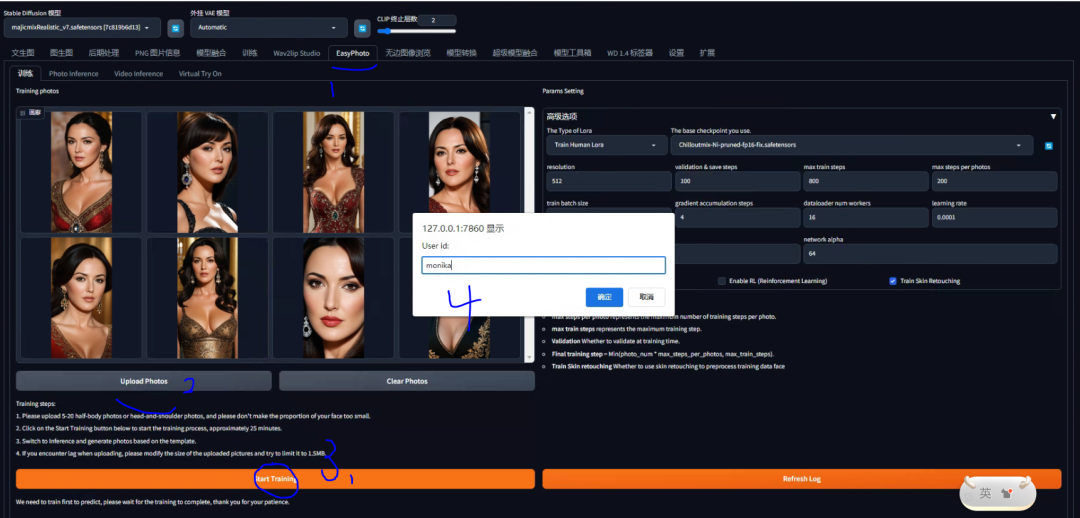The height and width of the screenshot is (518, 1080).
Task: Cancel the User id dialog
Action: [646, 297]
